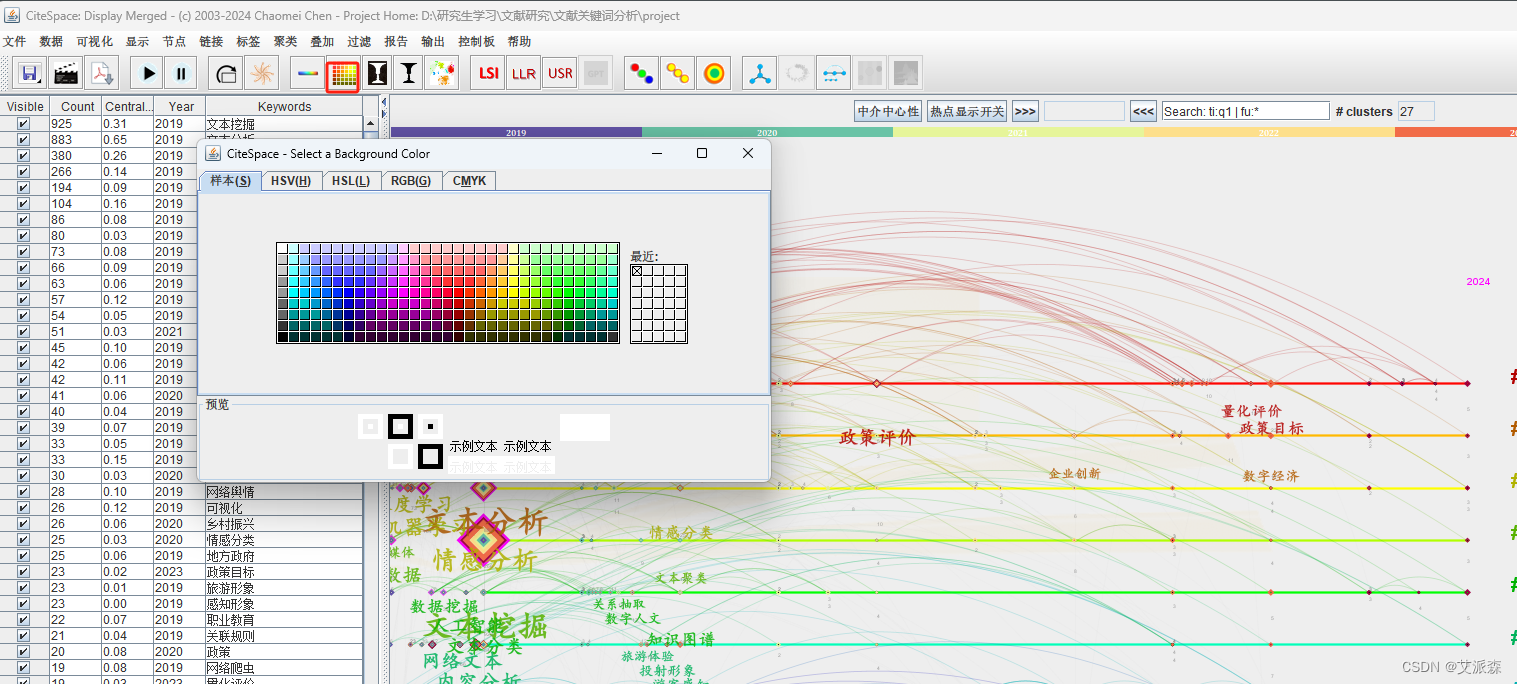
Task: Click the 政策评价 label in the graph
Action: click(x=877, y=437)
